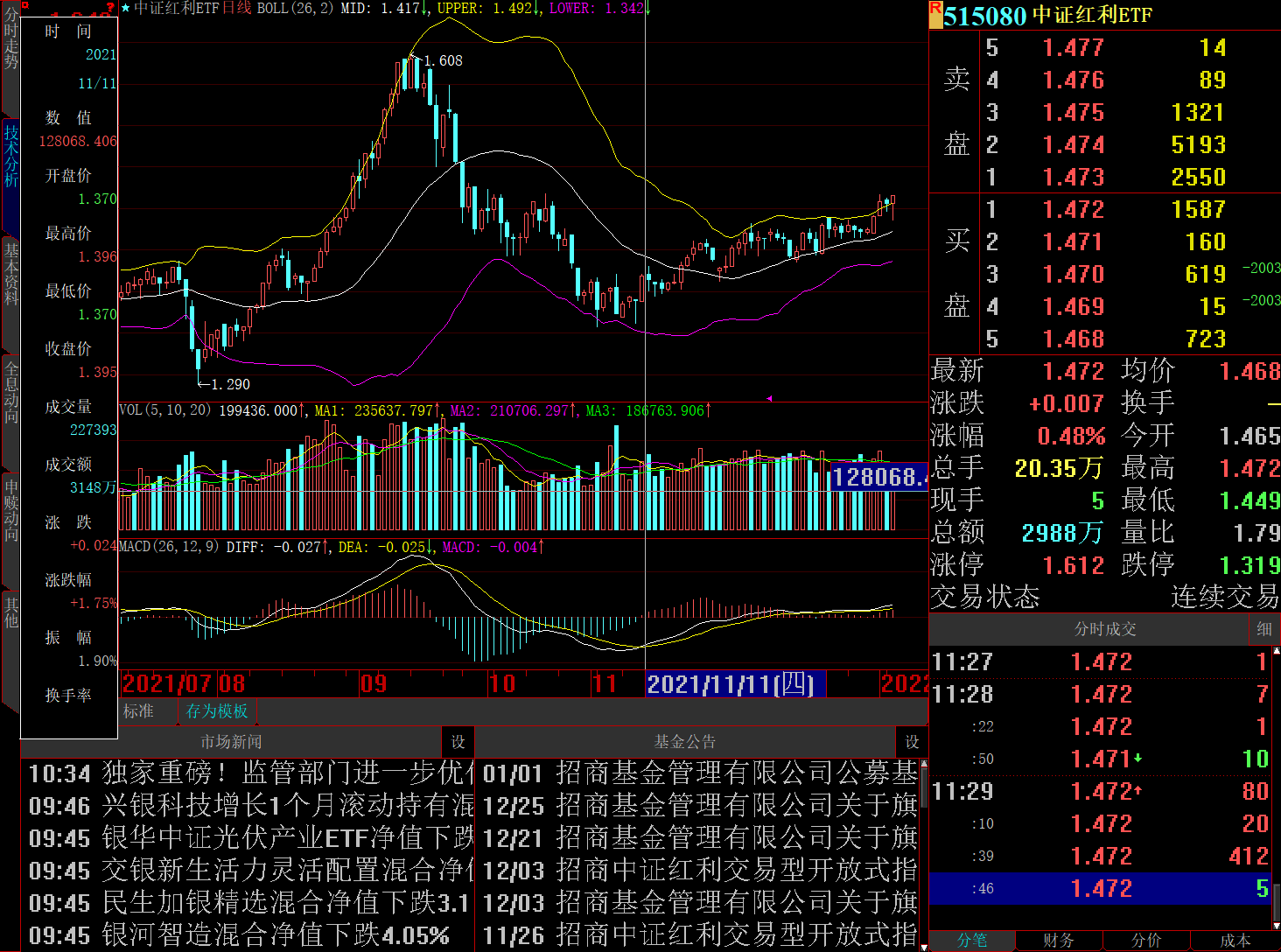
Task: Click the red R icon beside stock code 515080
Action: [936, 14]
